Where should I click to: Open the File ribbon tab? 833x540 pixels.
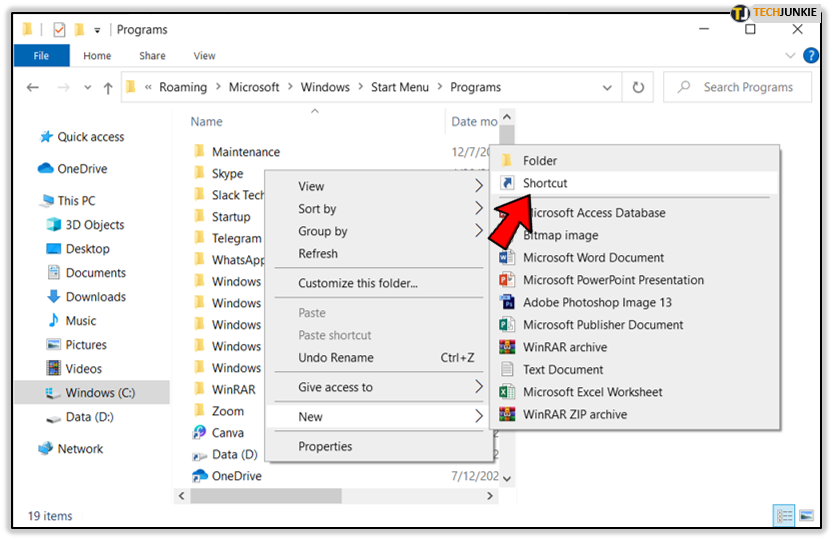click(x=41, y=56)
